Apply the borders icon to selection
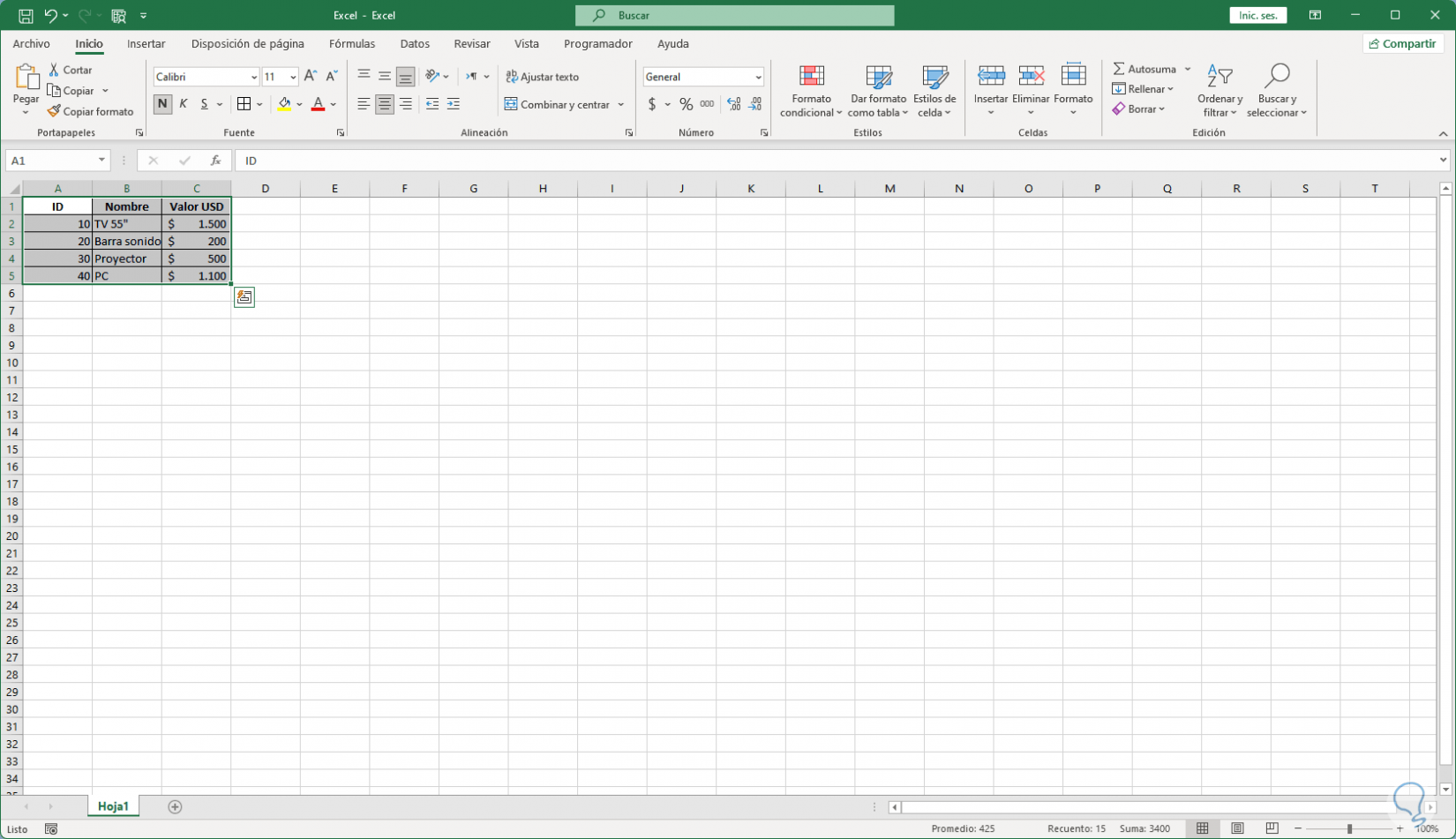Image resolution: width=1456 pixels, height=839 pixels. pos(244,104)
